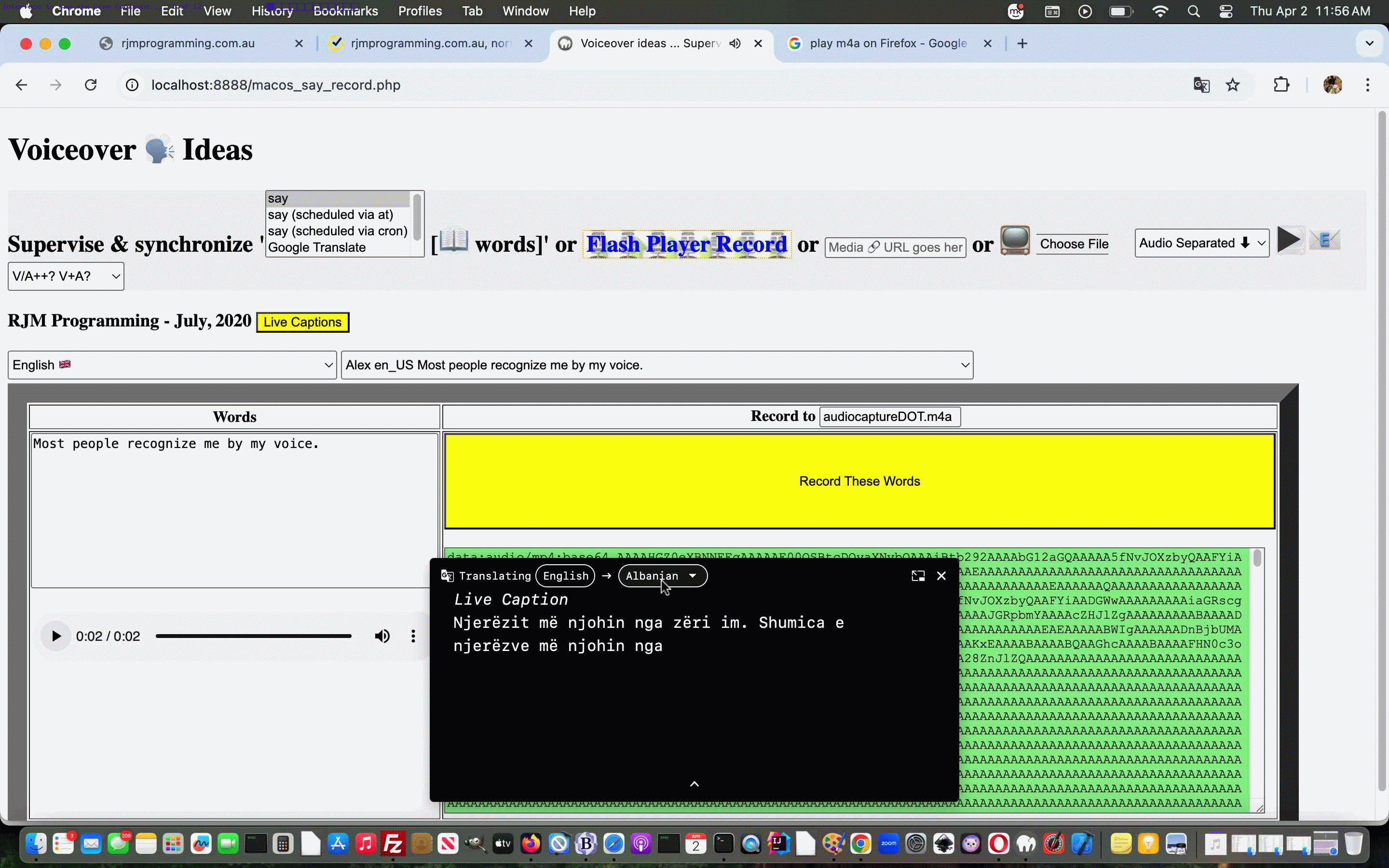
Task: Open the History menu
Action: tap(271, 11)
